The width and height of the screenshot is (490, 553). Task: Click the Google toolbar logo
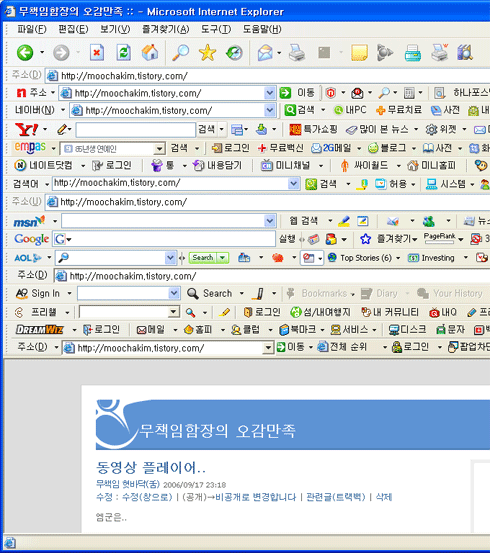(x=31, y=239)
